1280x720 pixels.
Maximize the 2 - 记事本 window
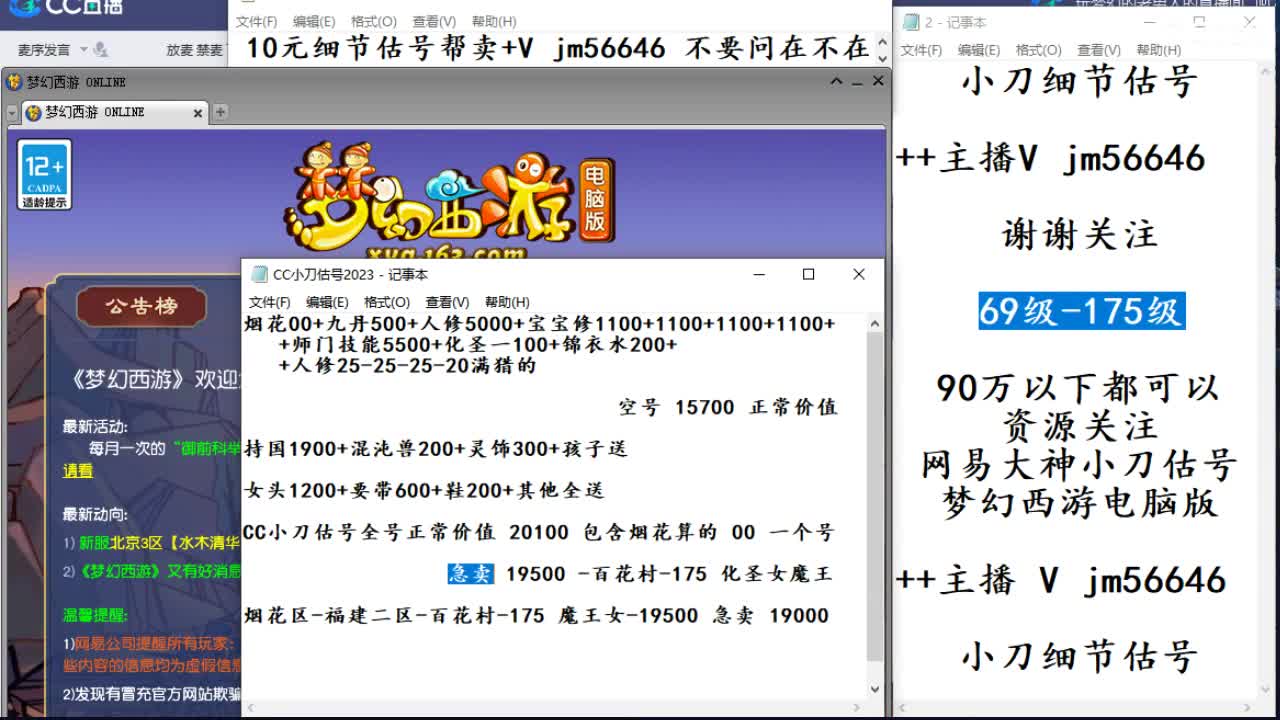[x=1200, y=22]
